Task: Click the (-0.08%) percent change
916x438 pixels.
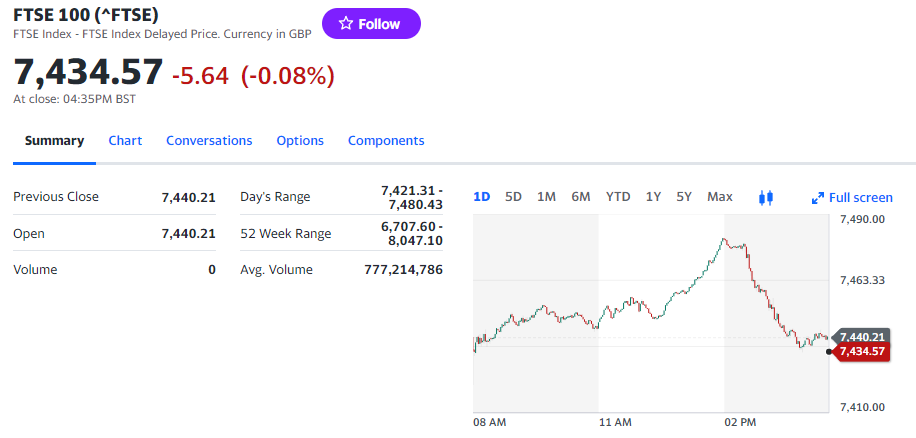Action: pyautogui.click(x=287, y=75)
